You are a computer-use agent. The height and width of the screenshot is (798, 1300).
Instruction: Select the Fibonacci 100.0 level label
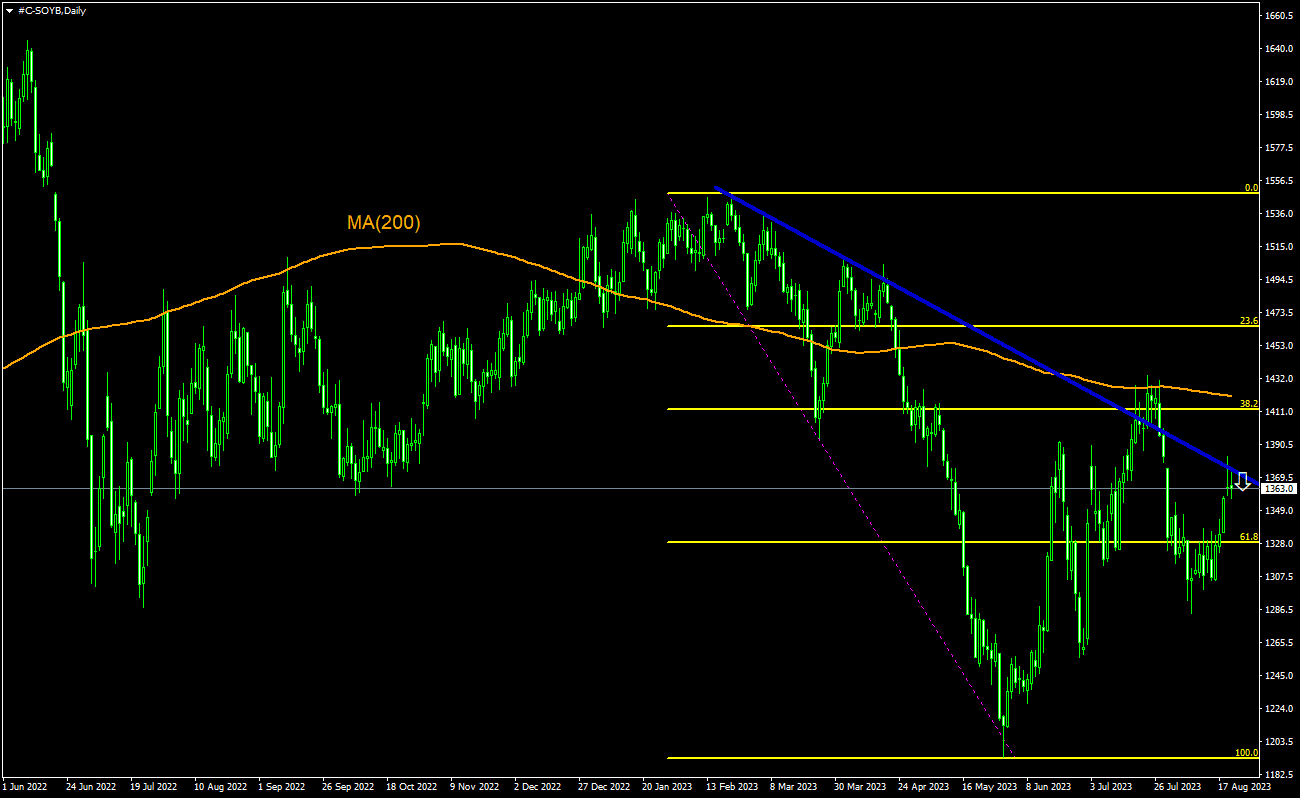pyautogui.click(x=1246, y=753)
